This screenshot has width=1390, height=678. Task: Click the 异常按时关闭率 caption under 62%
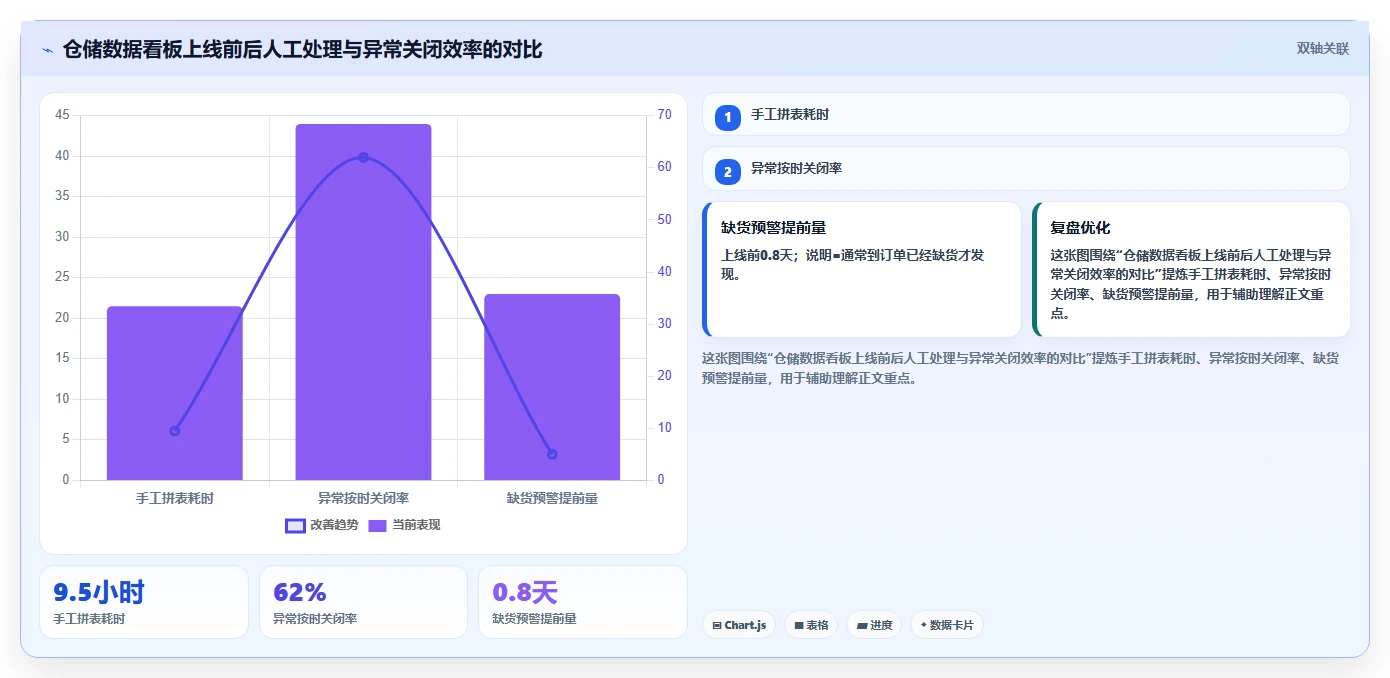[315, 619]
